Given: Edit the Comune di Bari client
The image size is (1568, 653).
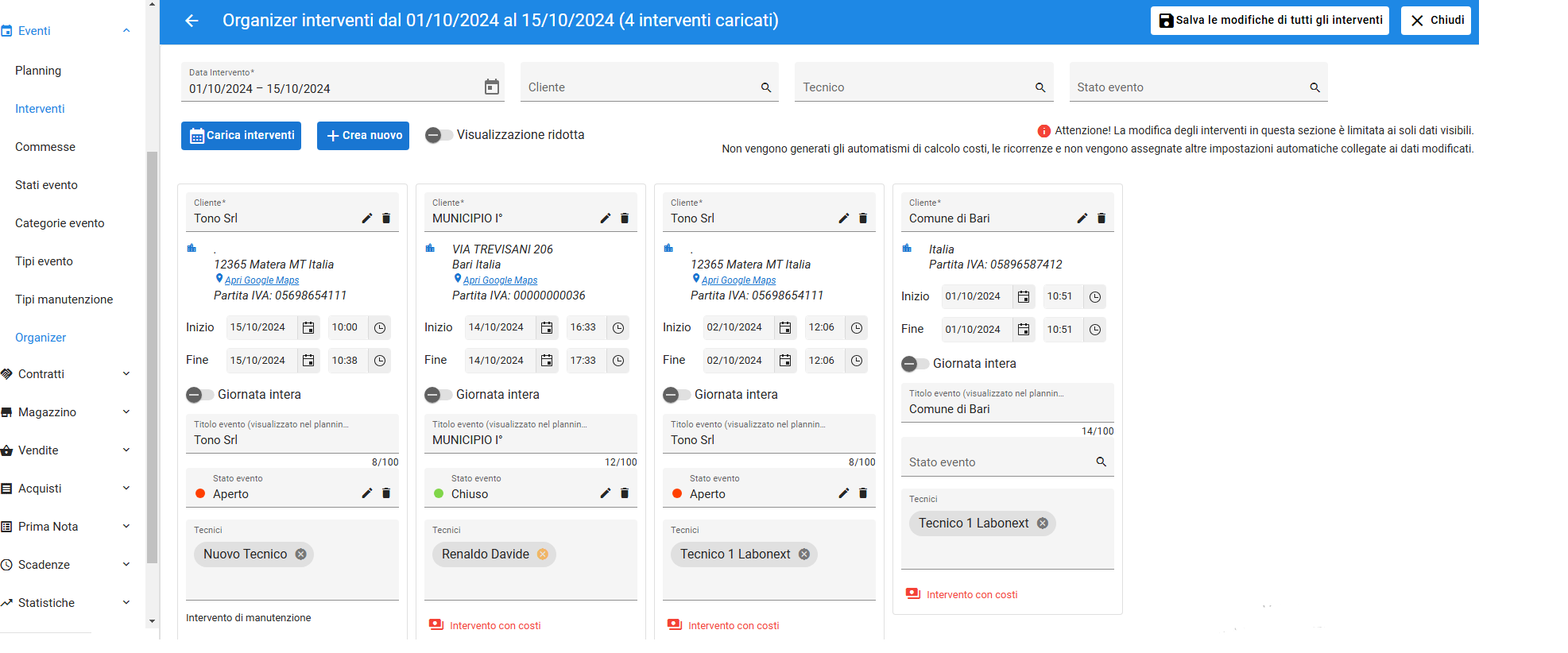Looking at the screenshot, I should click(1082, 218).
